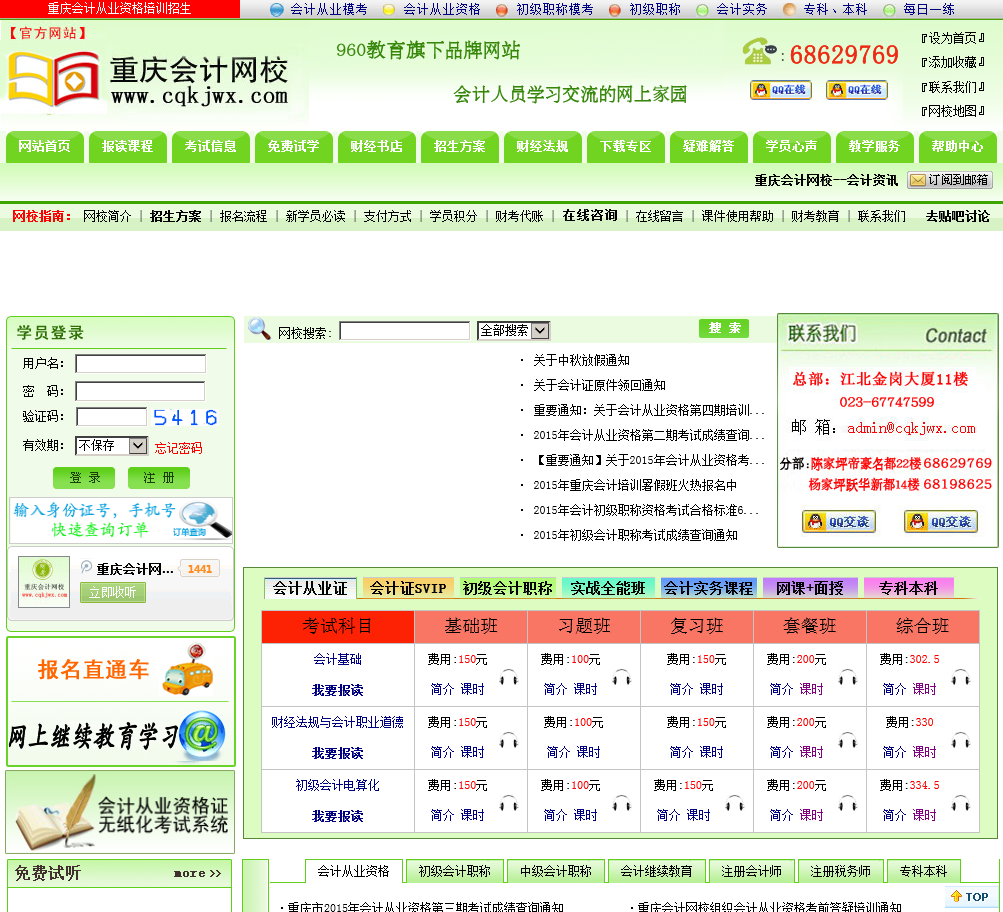Screen dimensions: 1003x912
Task: Click the 添加收藏 link
Action: coord(953,63)
